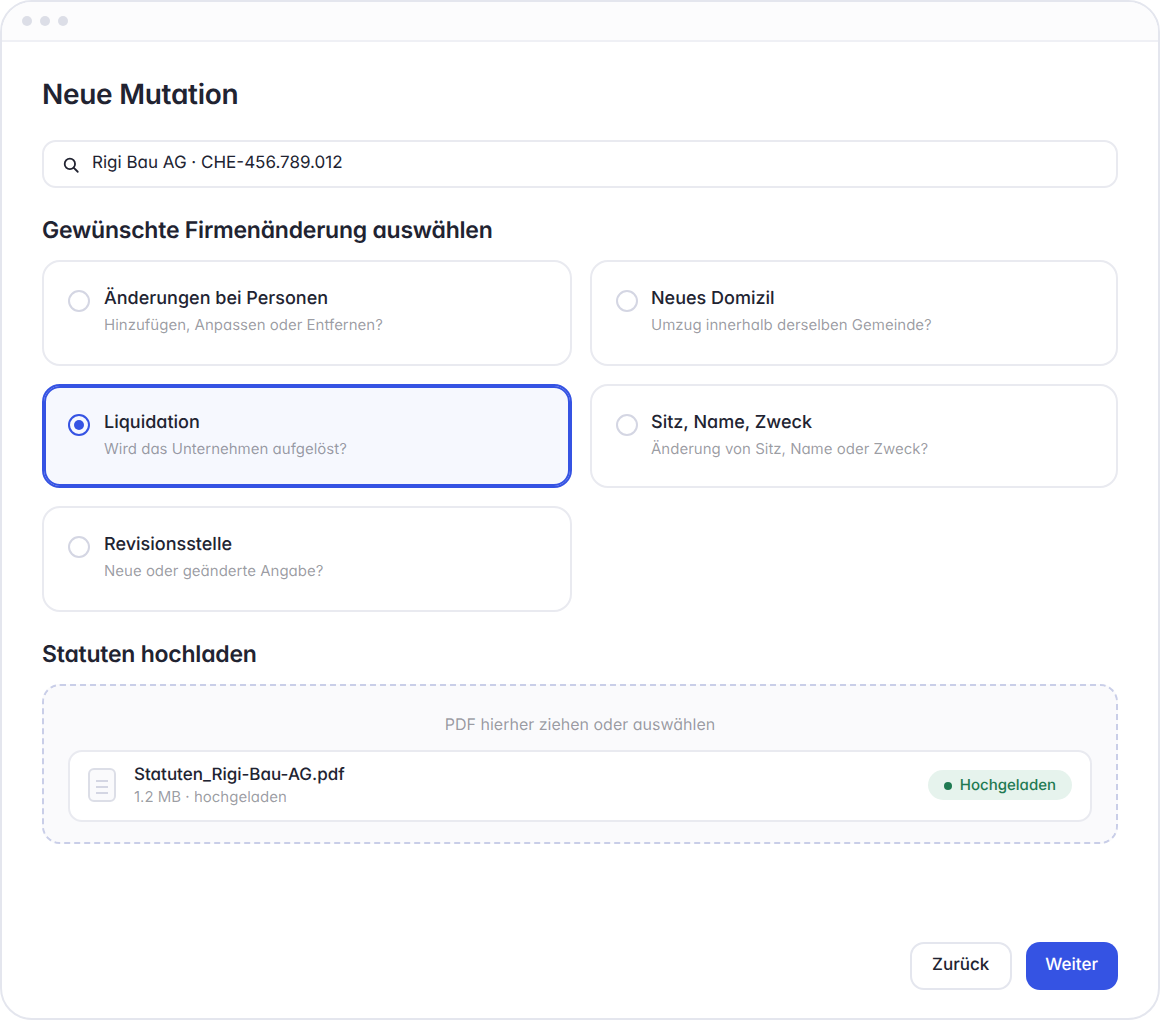Click the selected Liquidation radio button
The height and width of the screenshot is (1020, 1160).
[79, 425]
